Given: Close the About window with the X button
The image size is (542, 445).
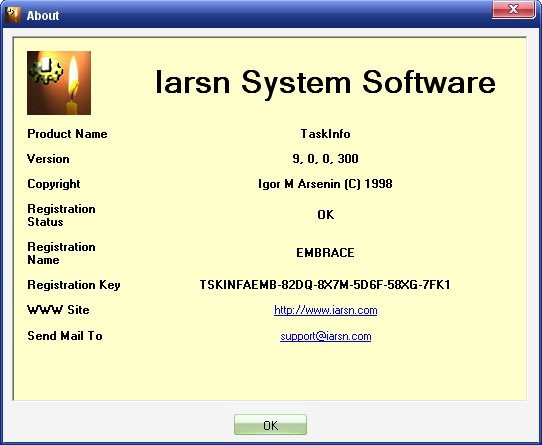Looking at the screenshot, I should (514, 10).
